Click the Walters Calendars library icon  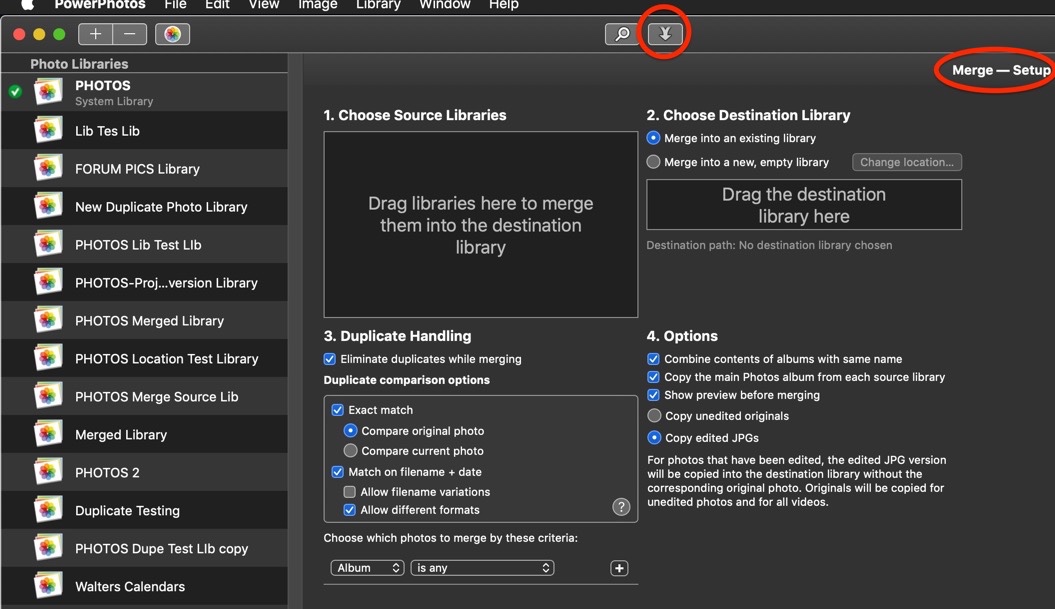[x=48, y=586]
